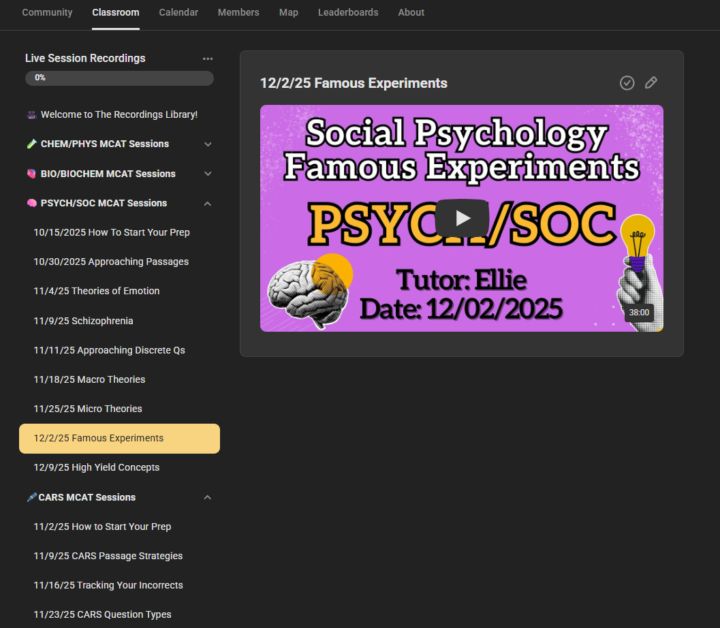720x628 pixels.
Task: Mark lesson complete with checkmark circle
Action: click(627, 83)
